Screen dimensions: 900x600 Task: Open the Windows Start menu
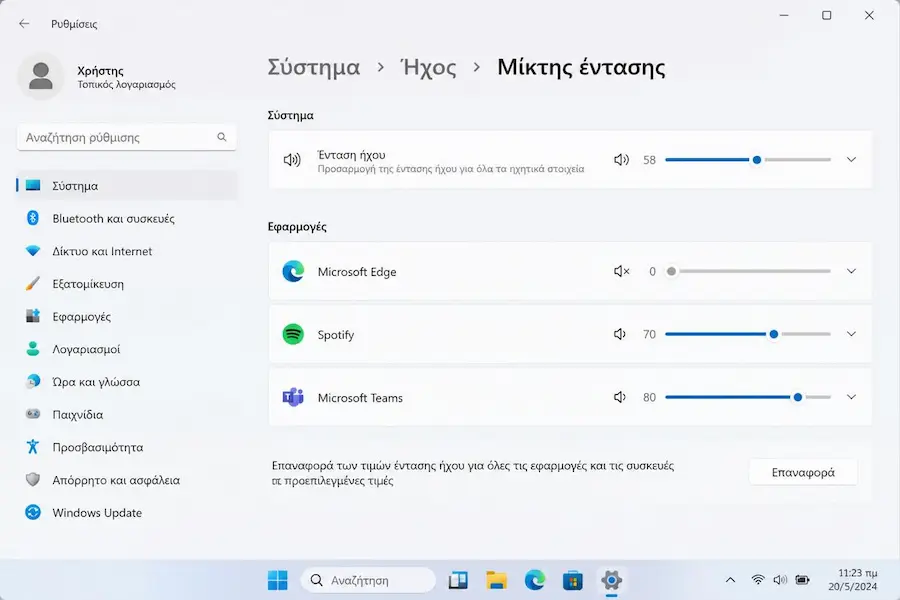click(278, 580)
